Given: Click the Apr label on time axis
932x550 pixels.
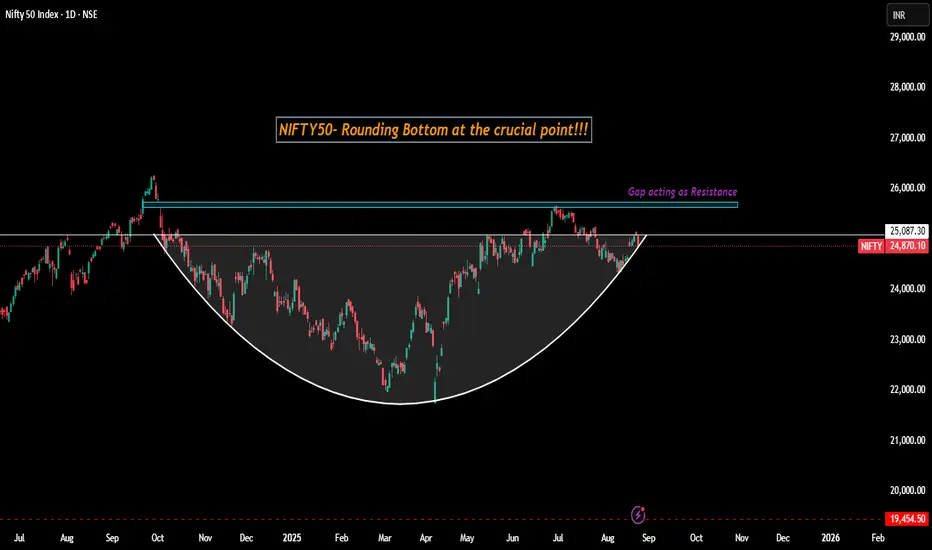Looking at the screenshot, I should [x=426, y=538].
